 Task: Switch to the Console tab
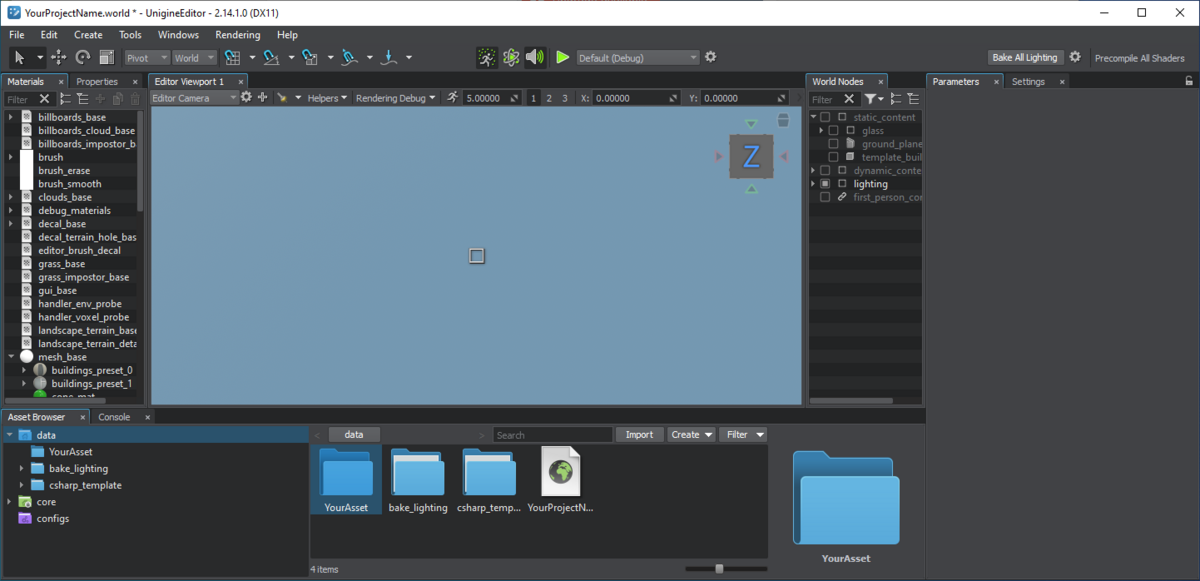pyautogui.click(x=114, y=417)
